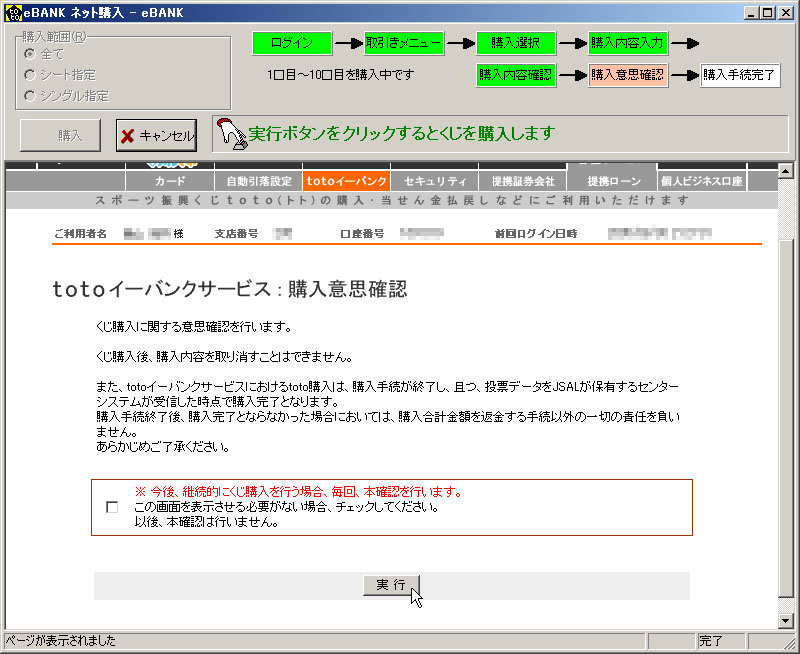Viewport: 800px width, 654px height.
Task: Click the 取引きメニュー step box
Action: pyautogui.click(x=403, y=44)
